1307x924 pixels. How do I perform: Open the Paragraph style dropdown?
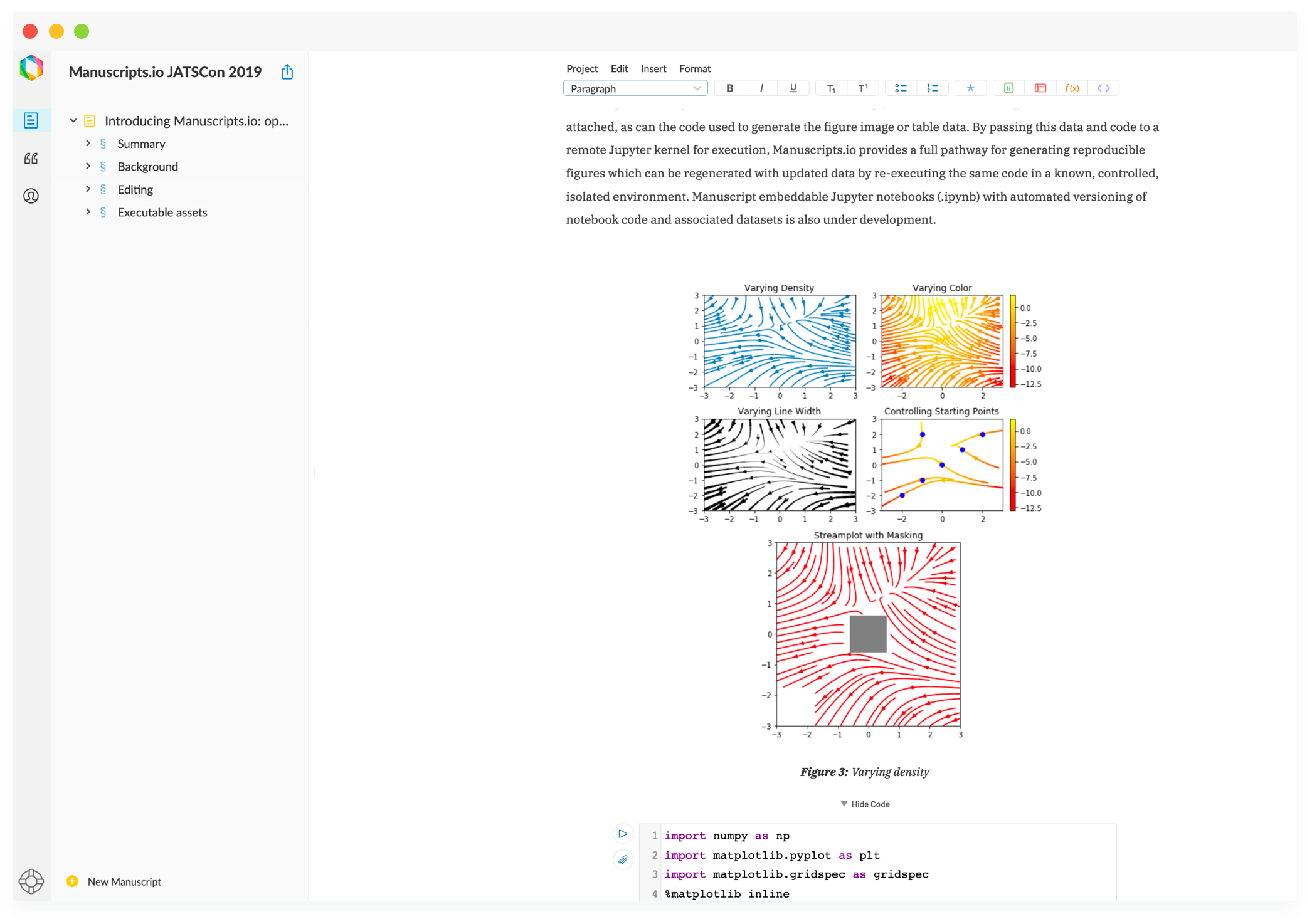click(x=635, y=88)
